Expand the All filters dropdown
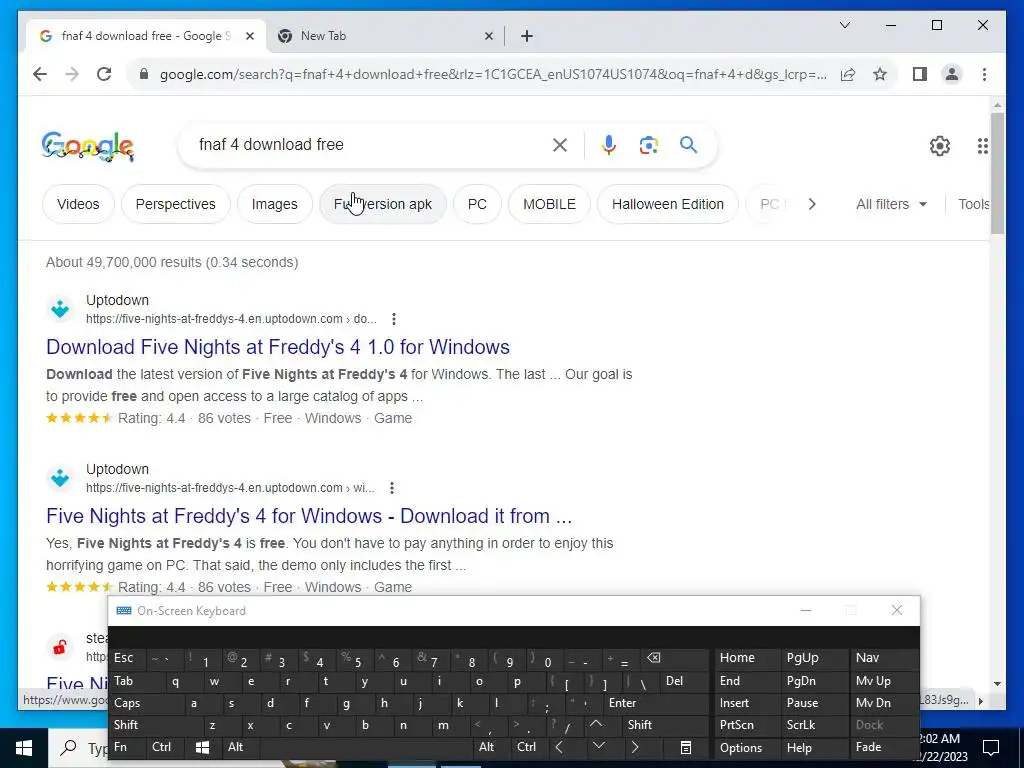1024x768 pixels. tap(891, 204)
